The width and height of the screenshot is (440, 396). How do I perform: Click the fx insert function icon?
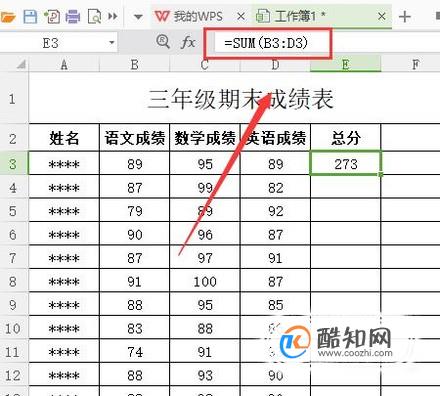point(188,42)
